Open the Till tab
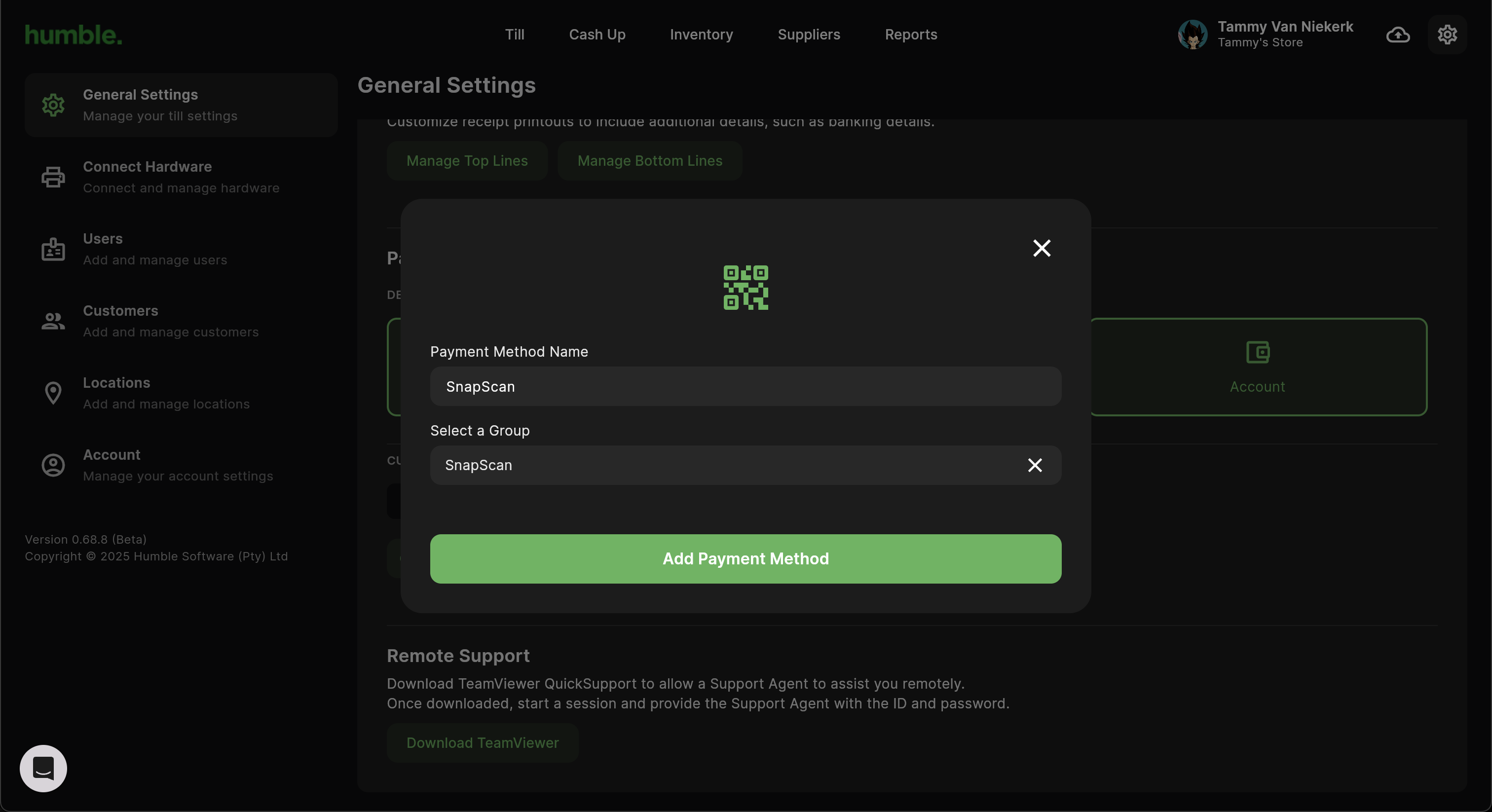The height and width of the screenshot is (812, 1492). coord(514,34)
